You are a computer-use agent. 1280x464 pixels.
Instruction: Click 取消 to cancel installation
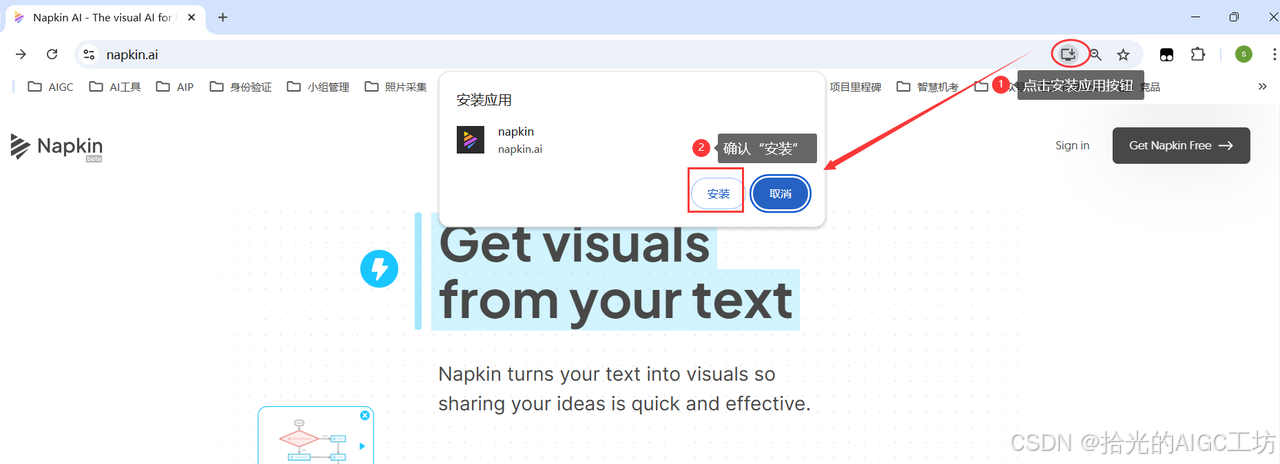[780, 194]
